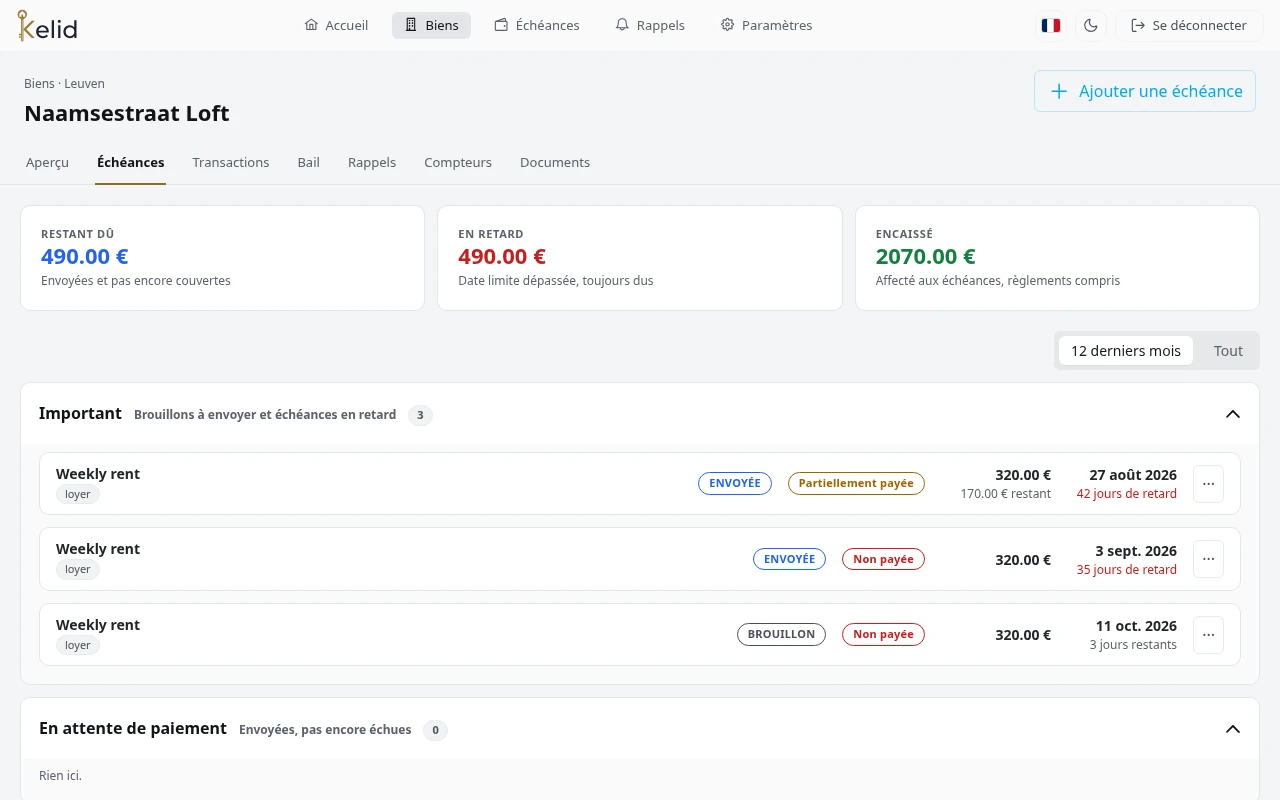Select the 12 derniers mois filter

click(x=1126, y=351)
